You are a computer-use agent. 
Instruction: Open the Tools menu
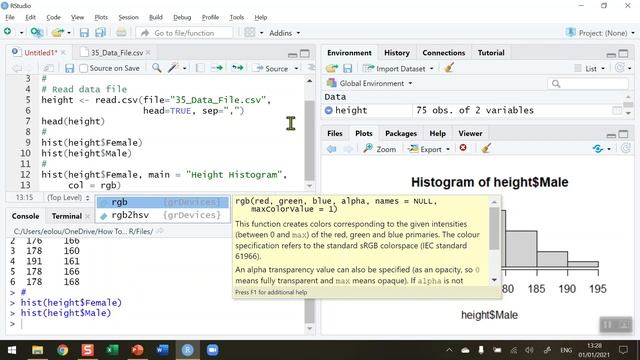(x=236, y=17)
